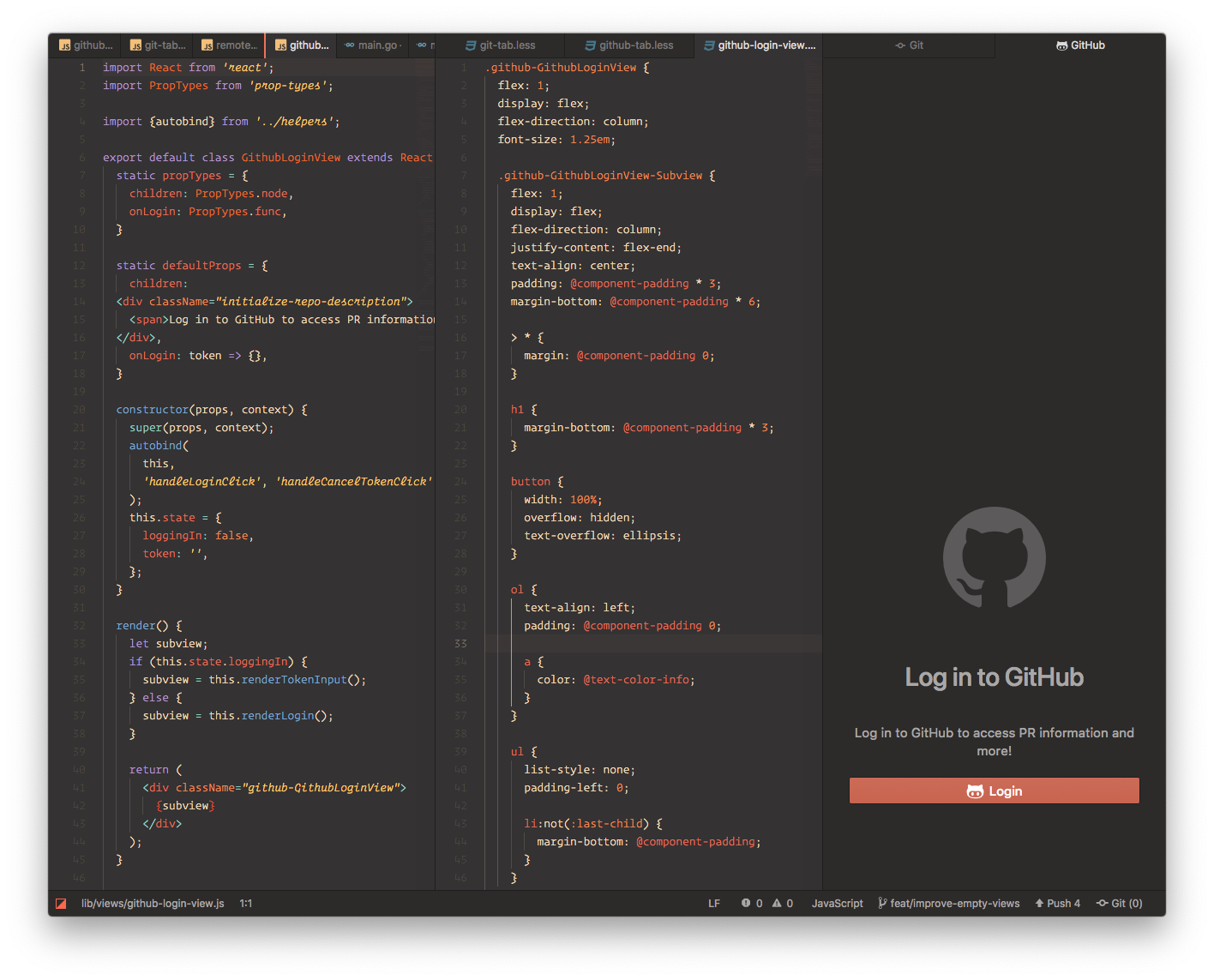Click the Atom flag icon at bottom-left

[x=60, y=903]
